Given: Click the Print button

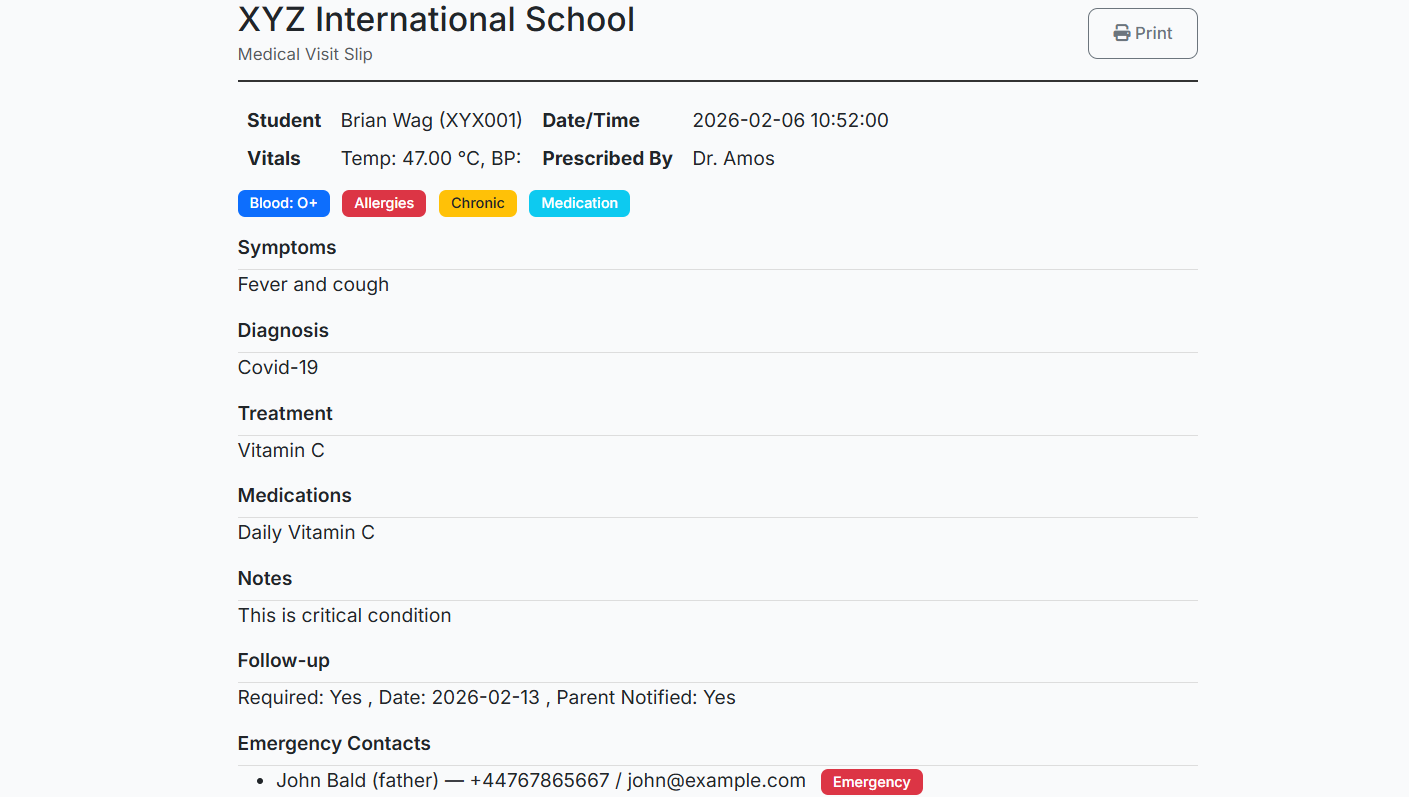Looking at the screenshot, I should click(1142, 34).
